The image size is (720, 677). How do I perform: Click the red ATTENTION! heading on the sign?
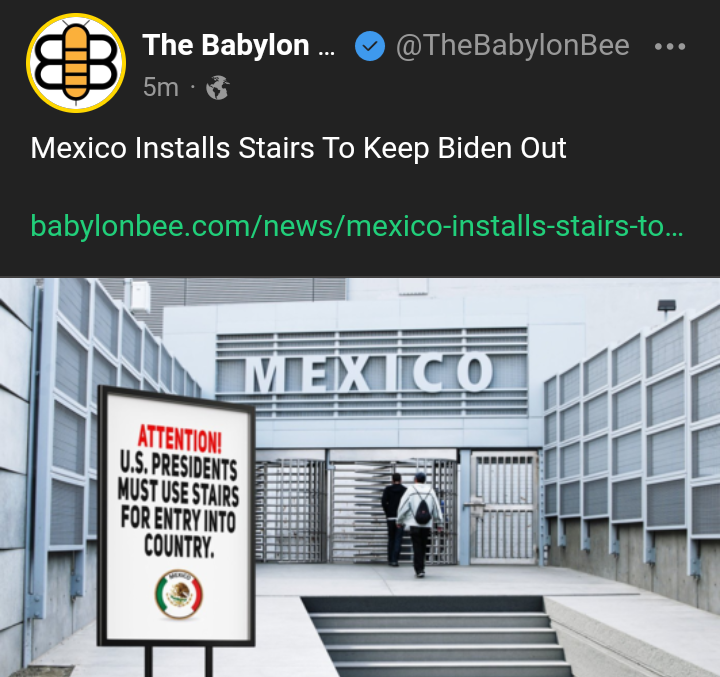(180, 439)
